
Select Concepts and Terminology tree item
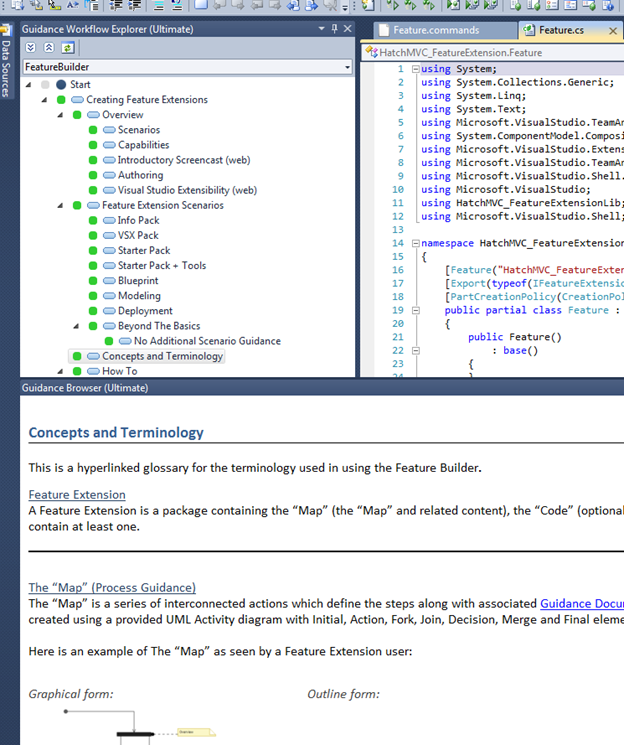(x=162, y=356)
